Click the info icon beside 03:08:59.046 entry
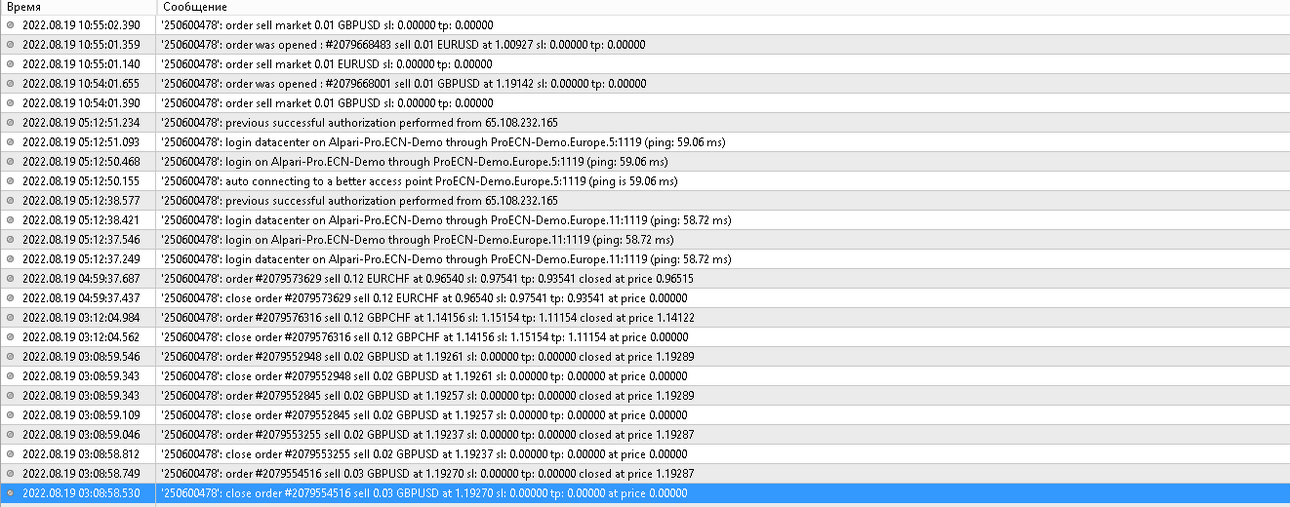 point(11,435)
